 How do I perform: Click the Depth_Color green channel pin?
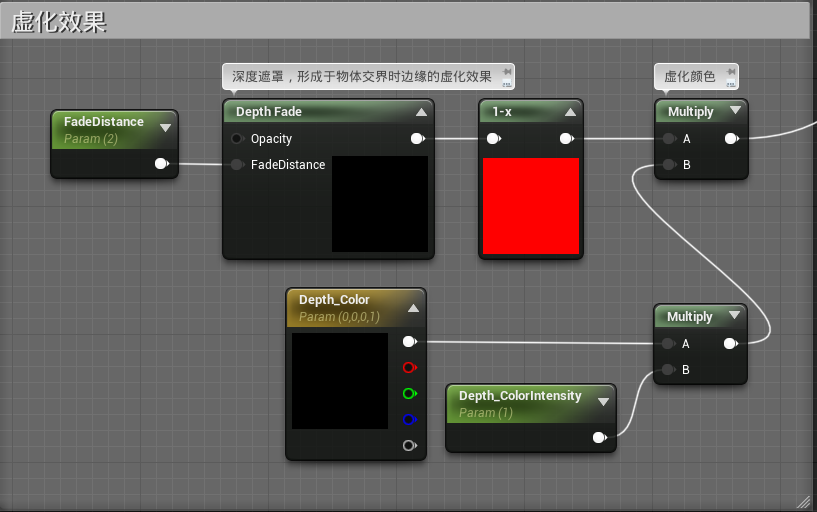[410, 394]
